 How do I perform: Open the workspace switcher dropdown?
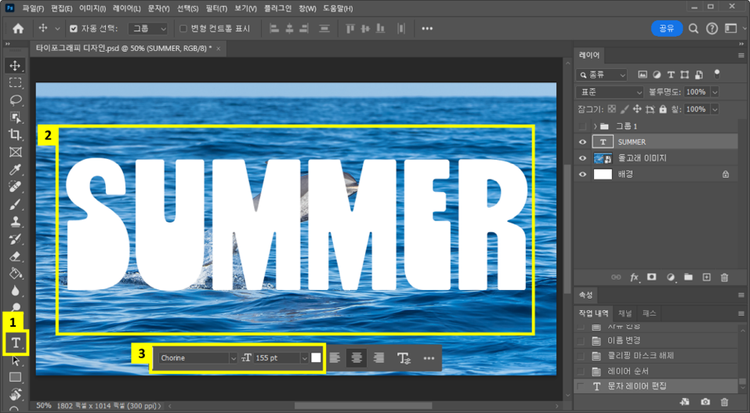pyautogui.click(x=733, y=29)
